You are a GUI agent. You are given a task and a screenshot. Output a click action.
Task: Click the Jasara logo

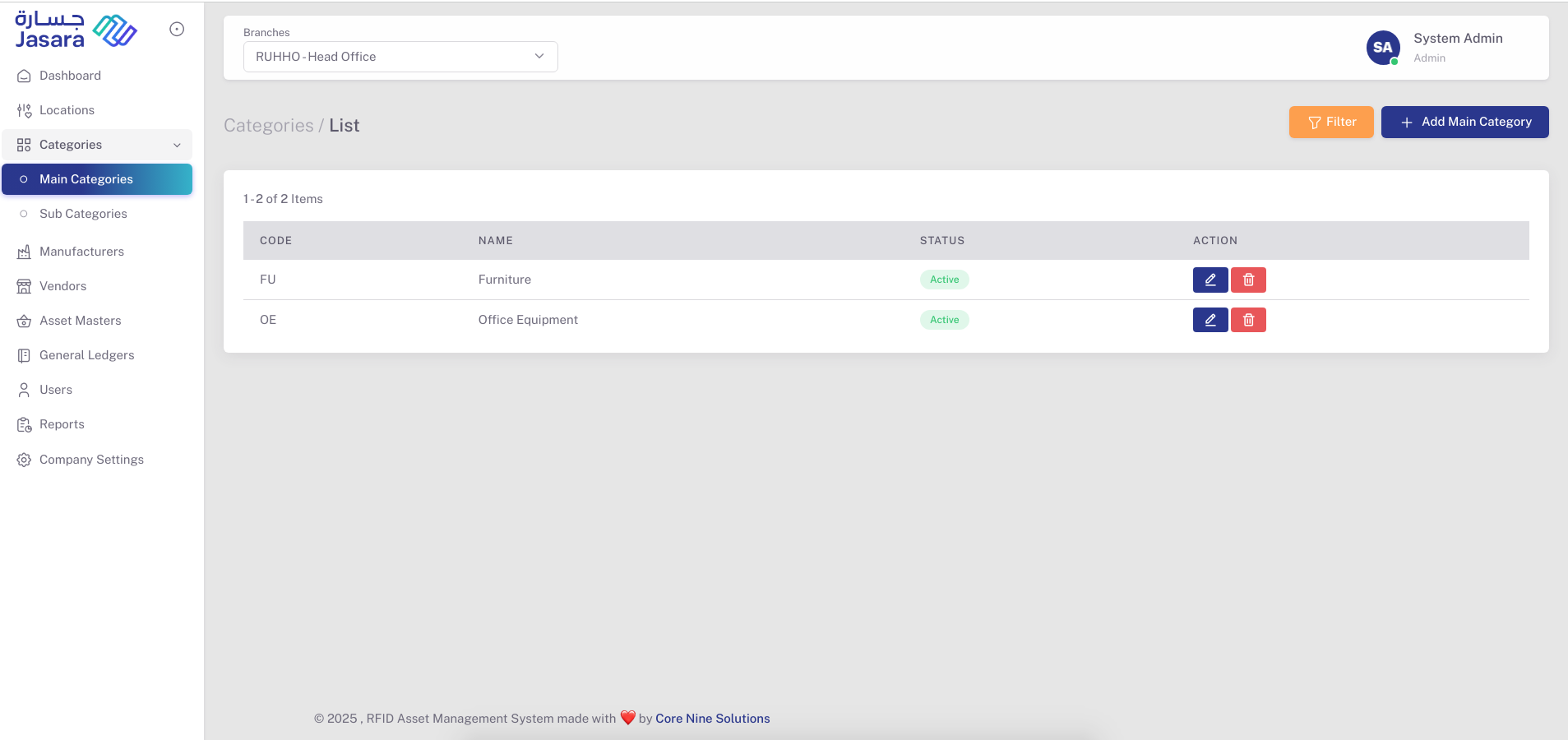(x=76, y=30)
